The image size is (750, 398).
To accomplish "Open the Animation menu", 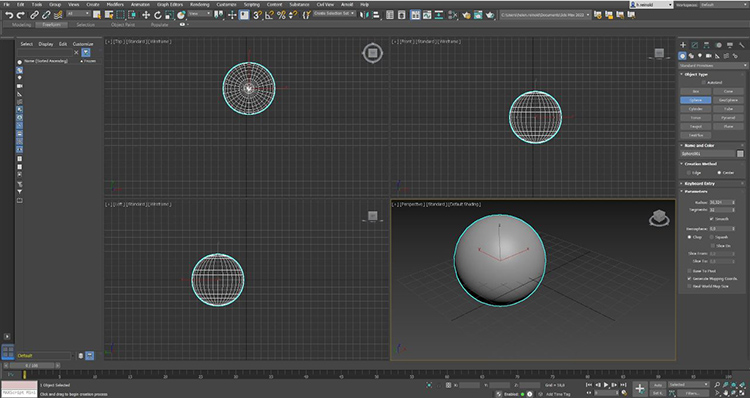I will tap(140, 4).
